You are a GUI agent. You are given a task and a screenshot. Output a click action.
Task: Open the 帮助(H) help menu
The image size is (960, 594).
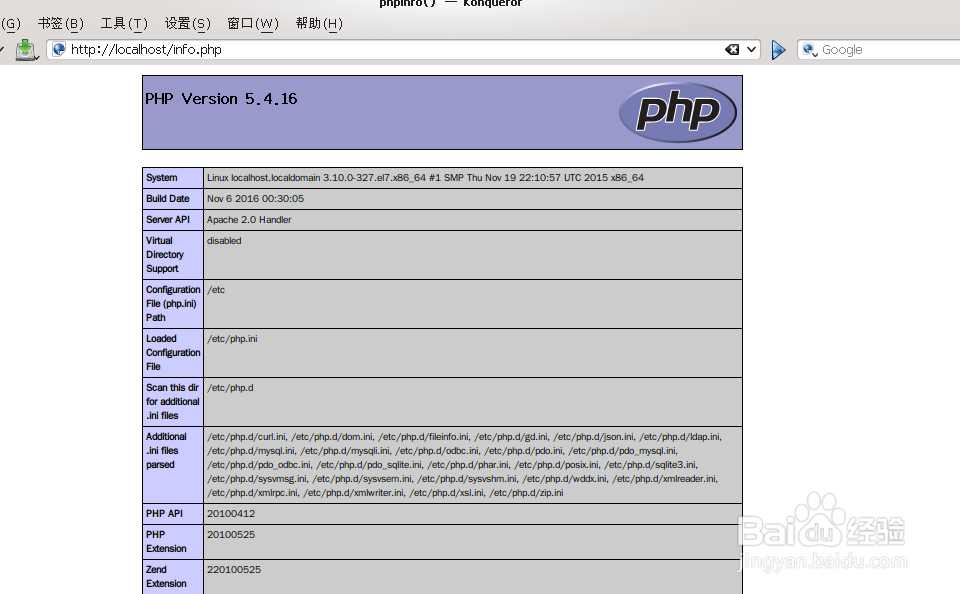[319, 23]
